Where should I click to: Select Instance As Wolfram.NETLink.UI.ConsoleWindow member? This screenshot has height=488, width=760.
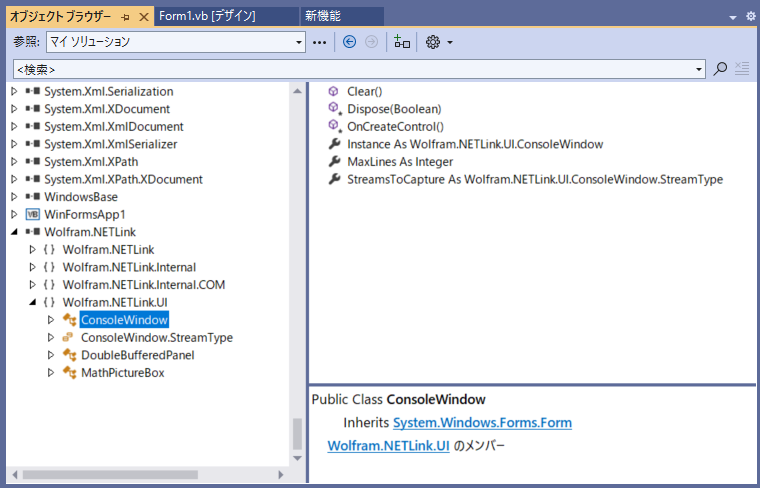[475, 144]
